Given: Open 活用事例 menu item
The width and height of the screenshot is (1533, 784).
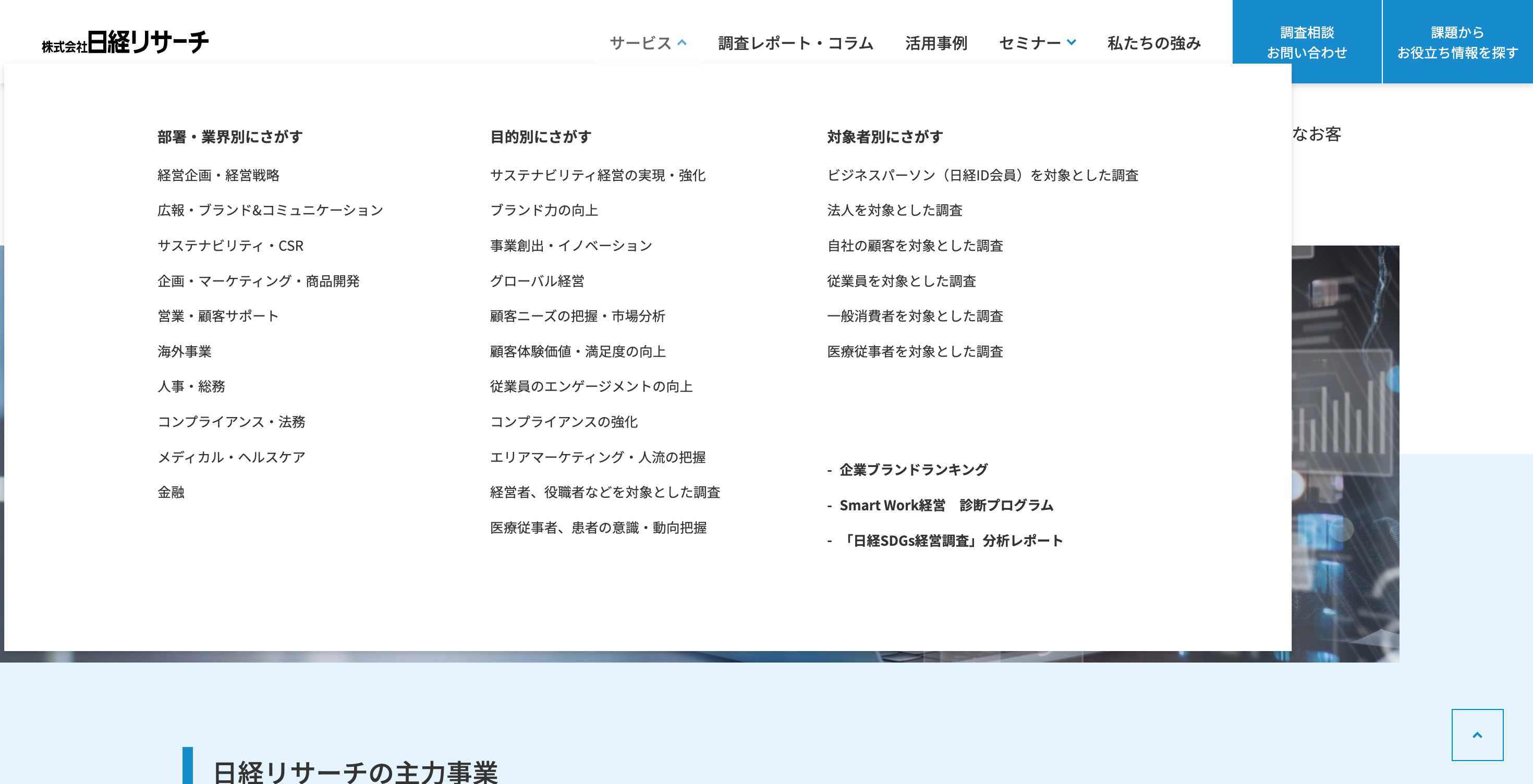Looking at the screenshot, I should pos(936,43).
